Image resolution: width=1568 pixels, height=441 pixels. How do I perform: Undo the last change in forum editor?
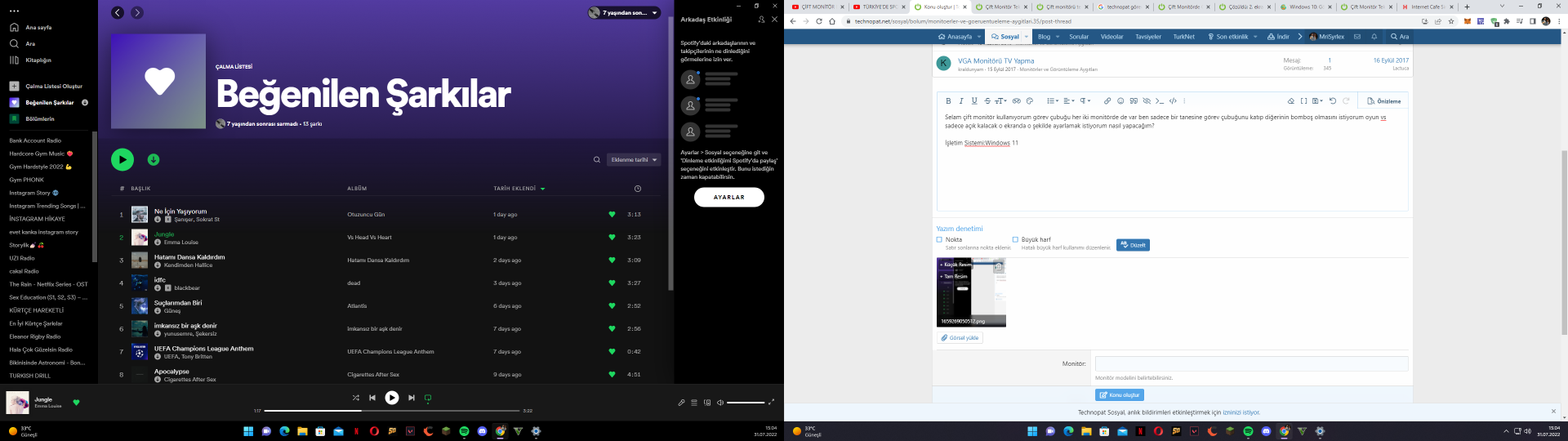click(x=1333, y=101)
